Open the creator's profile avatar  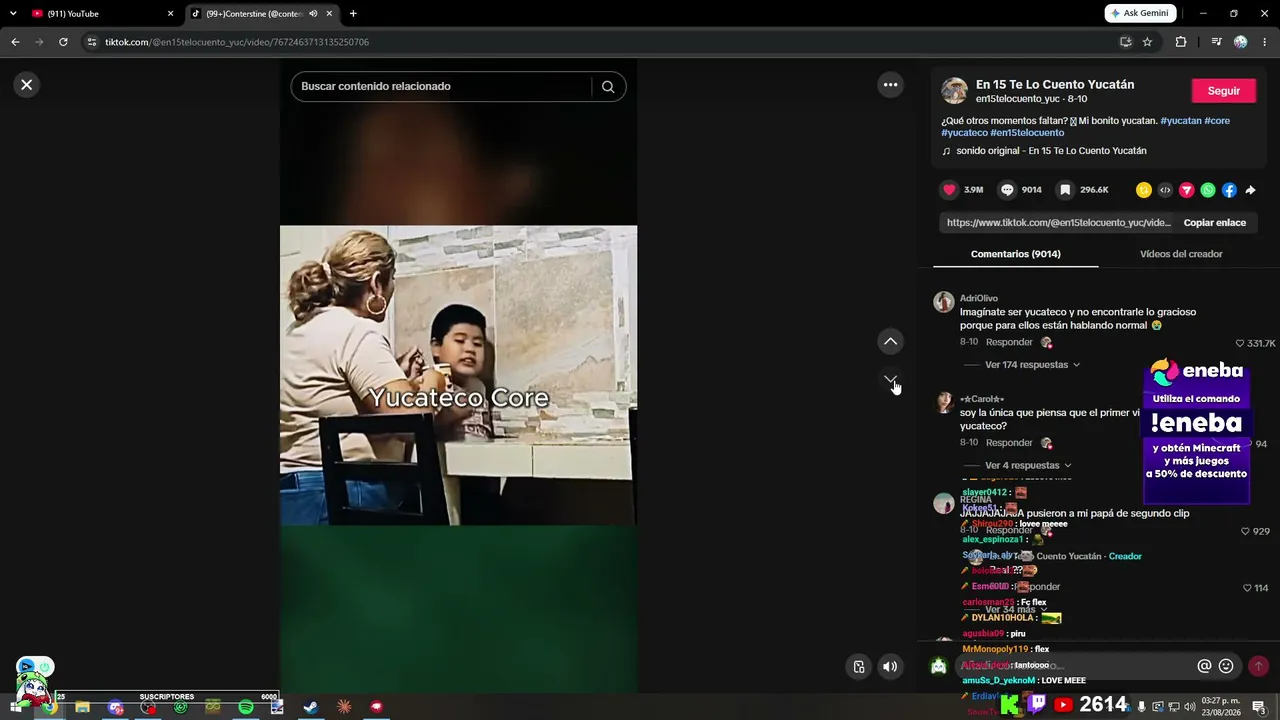click(x=954, y=91)
